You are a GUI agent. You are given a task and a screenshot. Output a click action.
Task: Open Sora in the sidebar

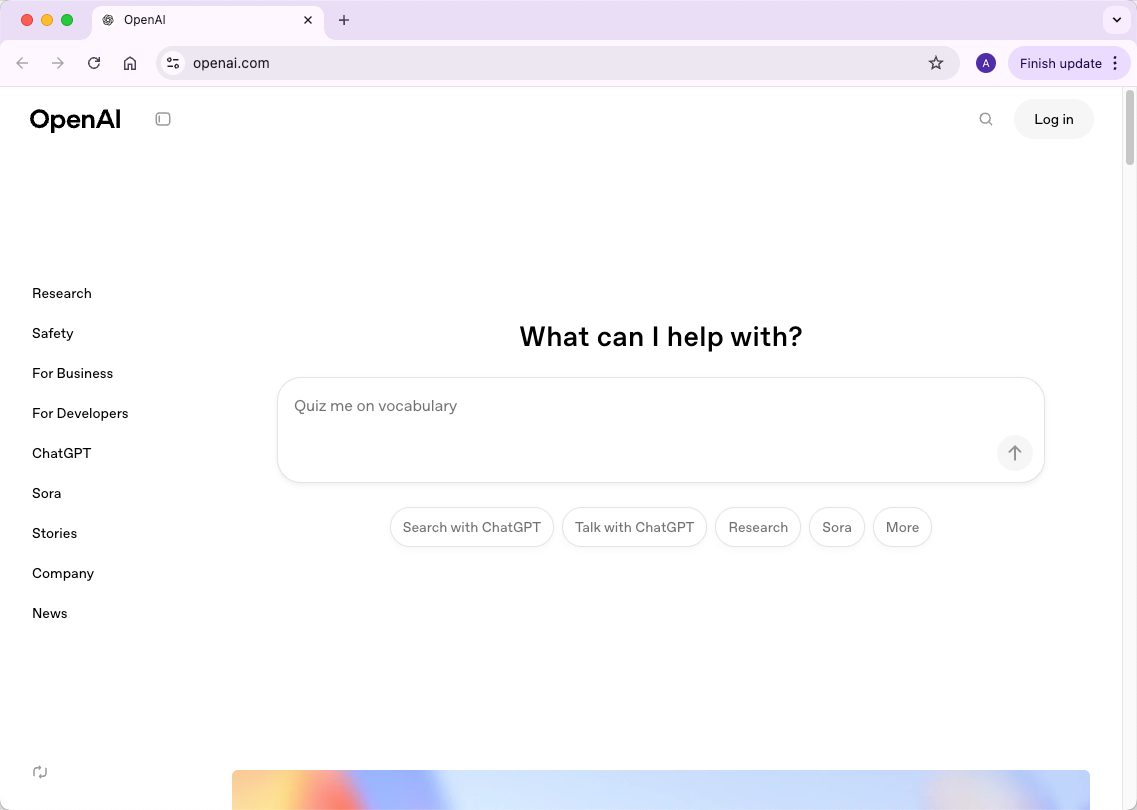46,493
